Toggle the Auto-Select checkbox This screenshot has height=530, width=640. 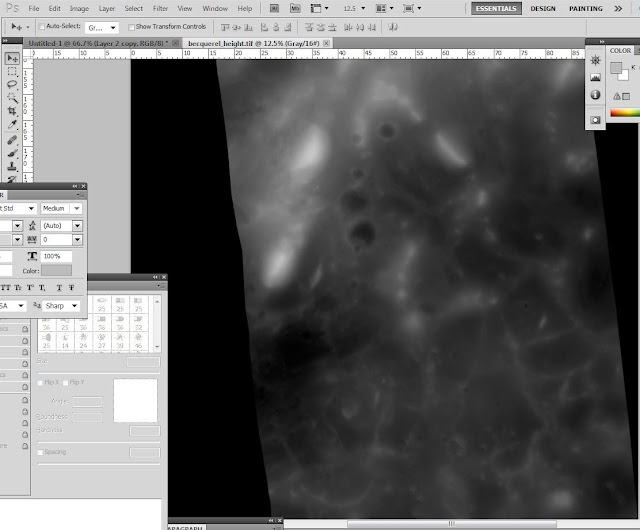(41, 27)
